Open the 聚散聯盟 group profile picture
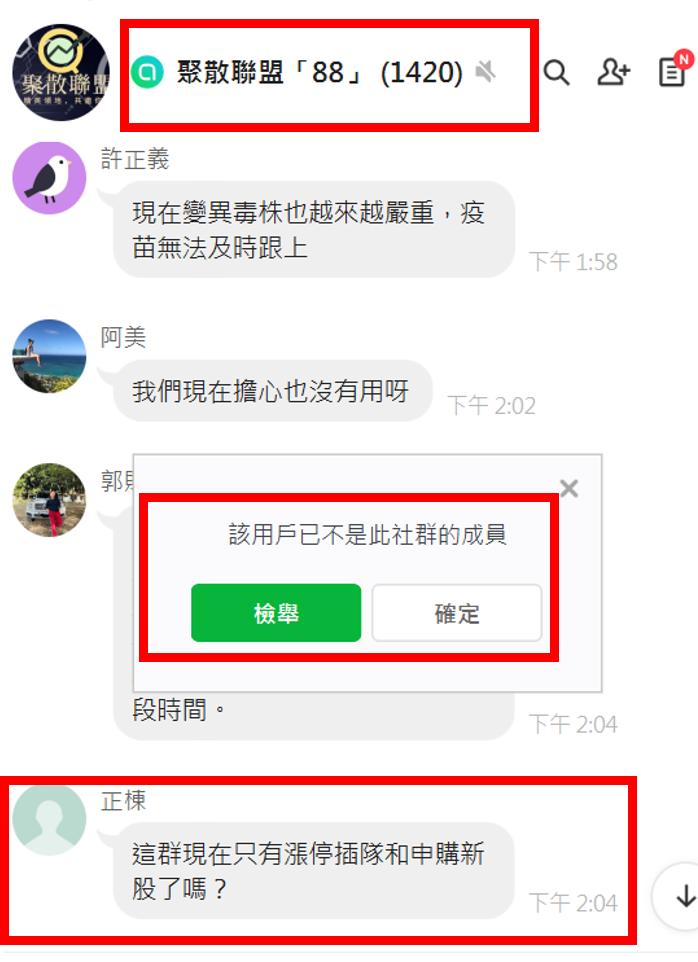 coord(61,72)
